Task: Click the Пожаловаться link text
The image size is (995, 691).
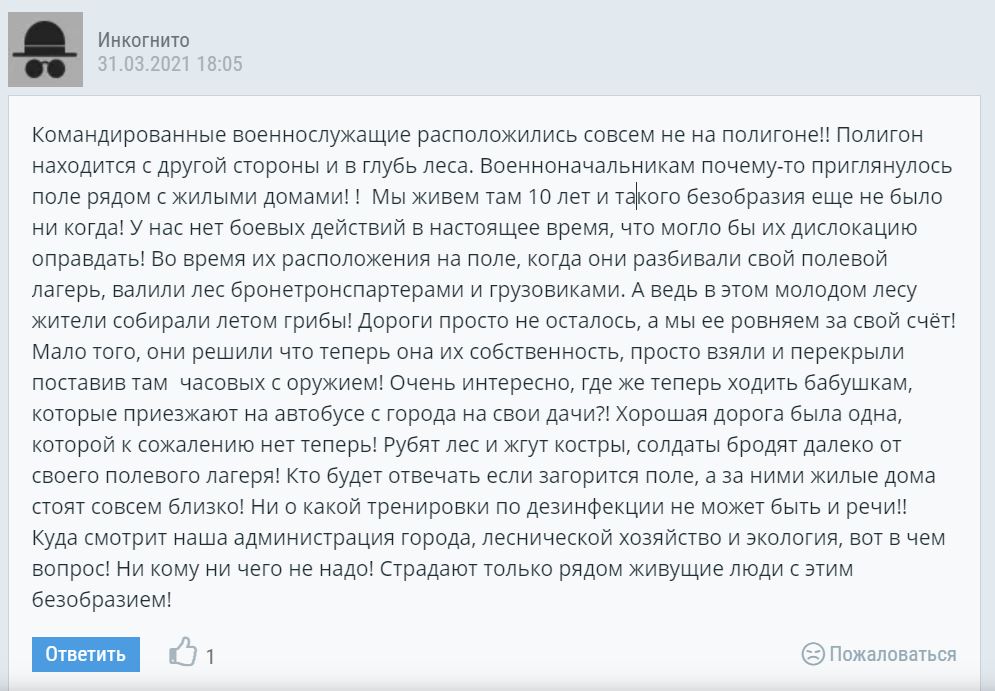Action: pos(892,654)
